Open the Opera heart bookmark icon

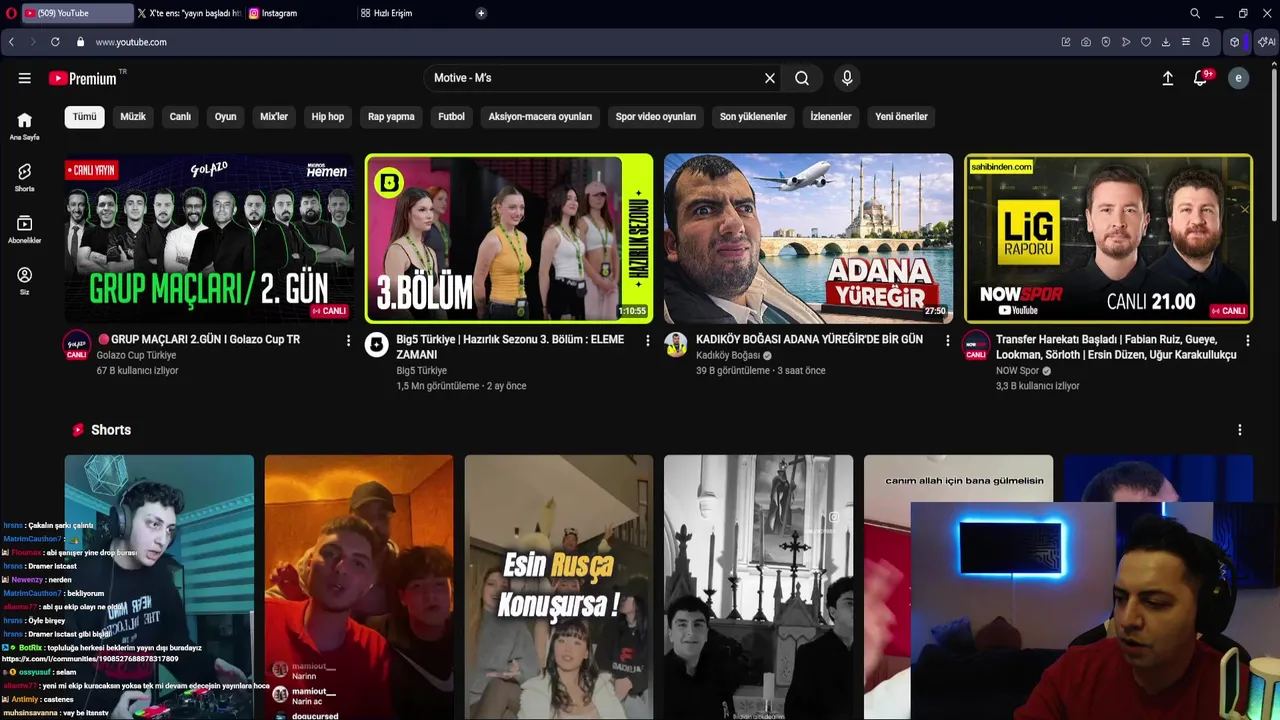pos(1146,42)
